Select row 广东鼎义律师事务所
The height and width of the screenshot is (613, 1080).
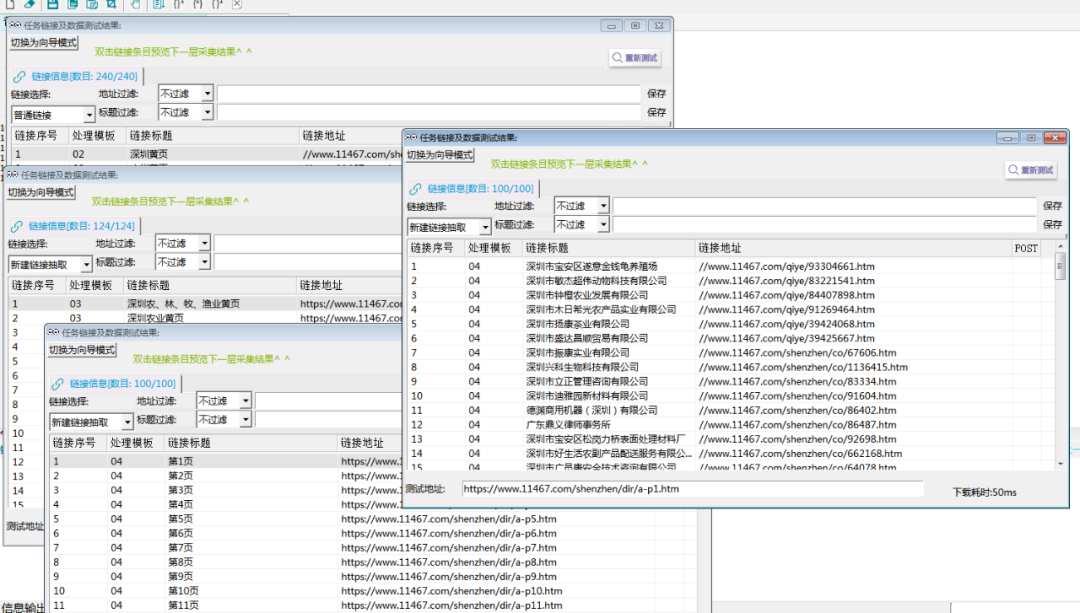point(730,425)
